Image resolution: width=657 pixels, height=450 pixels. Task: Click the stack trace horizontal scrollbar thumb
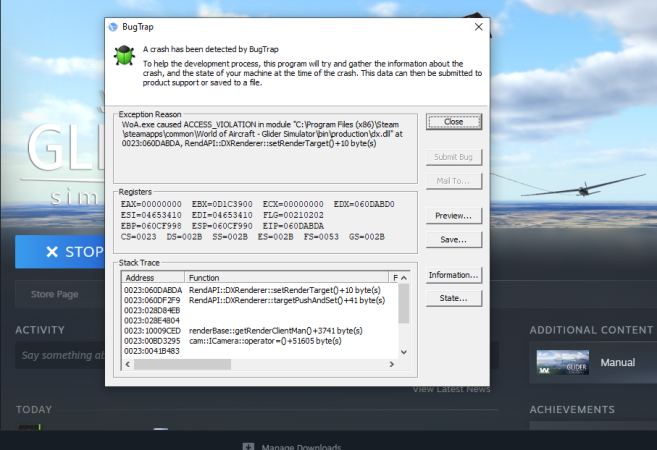pyautogui.click(x=182, y=364)
